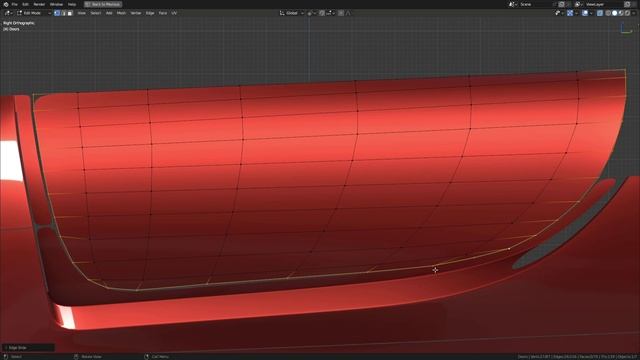640x360 pixels.
Task: Click the new view layer icon
Action: click(x=627, y=4)
